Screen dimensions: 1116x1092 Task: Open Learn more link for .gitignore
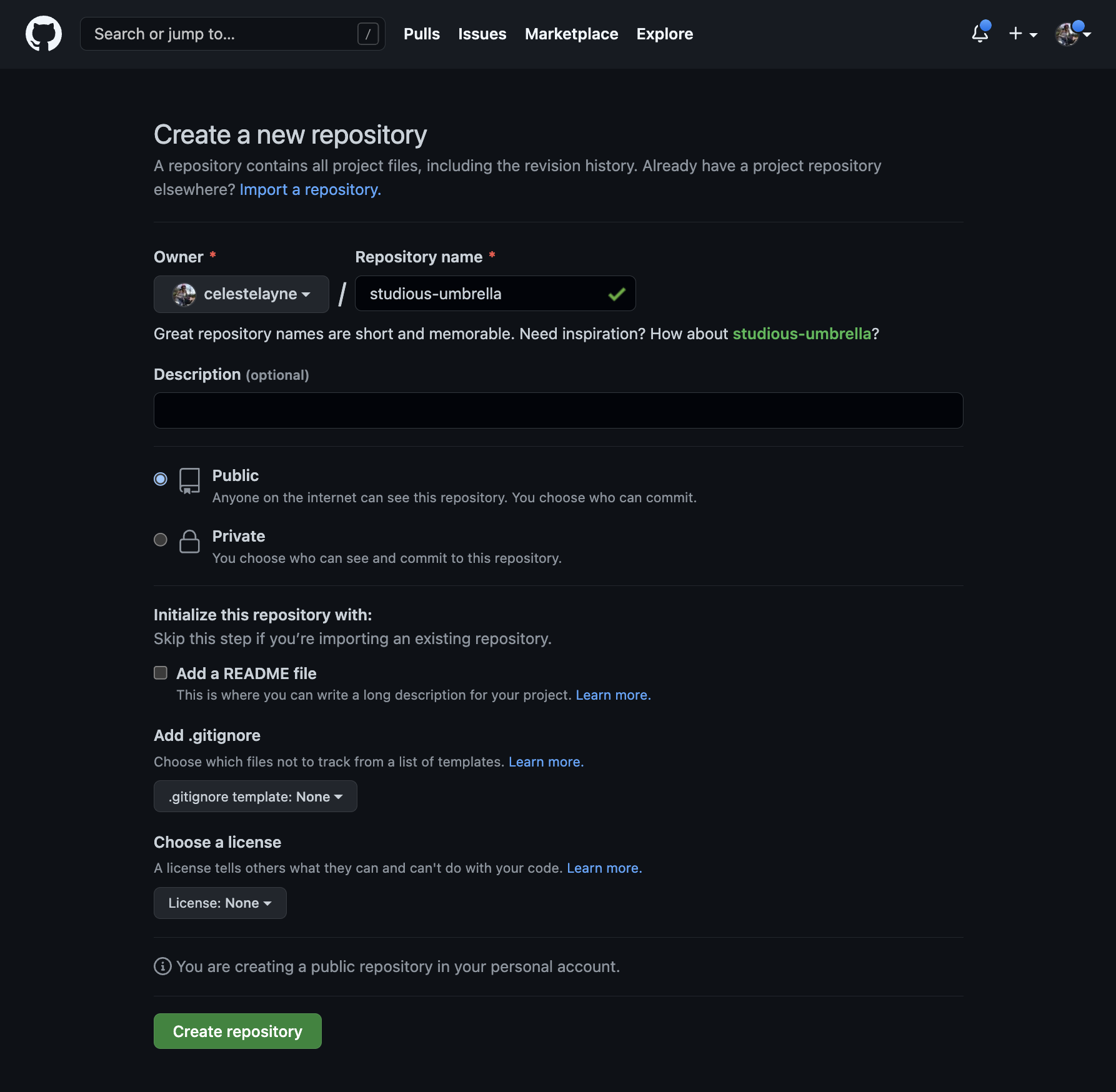point(546,762)
